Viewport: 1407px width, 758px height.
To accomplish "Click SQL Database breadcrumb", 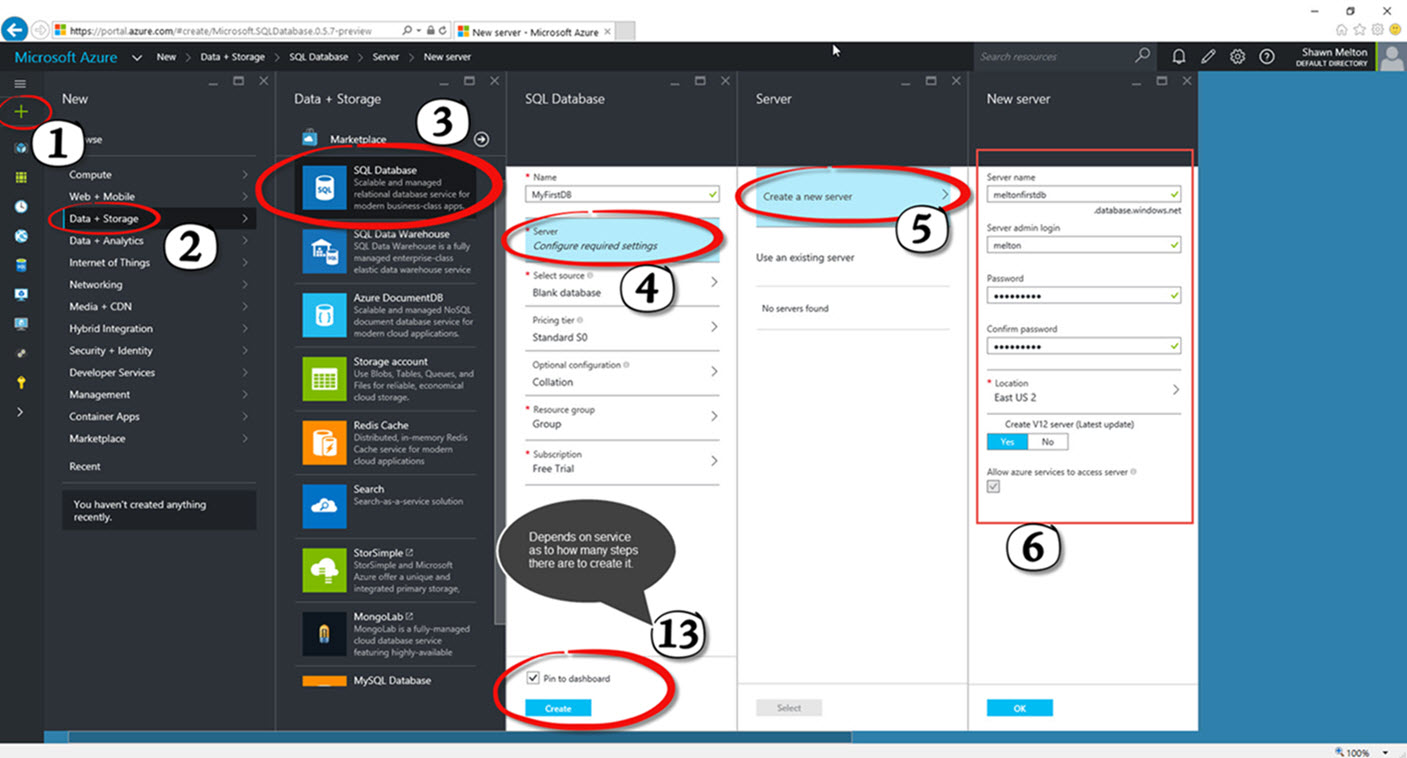I will coord(318,57).
